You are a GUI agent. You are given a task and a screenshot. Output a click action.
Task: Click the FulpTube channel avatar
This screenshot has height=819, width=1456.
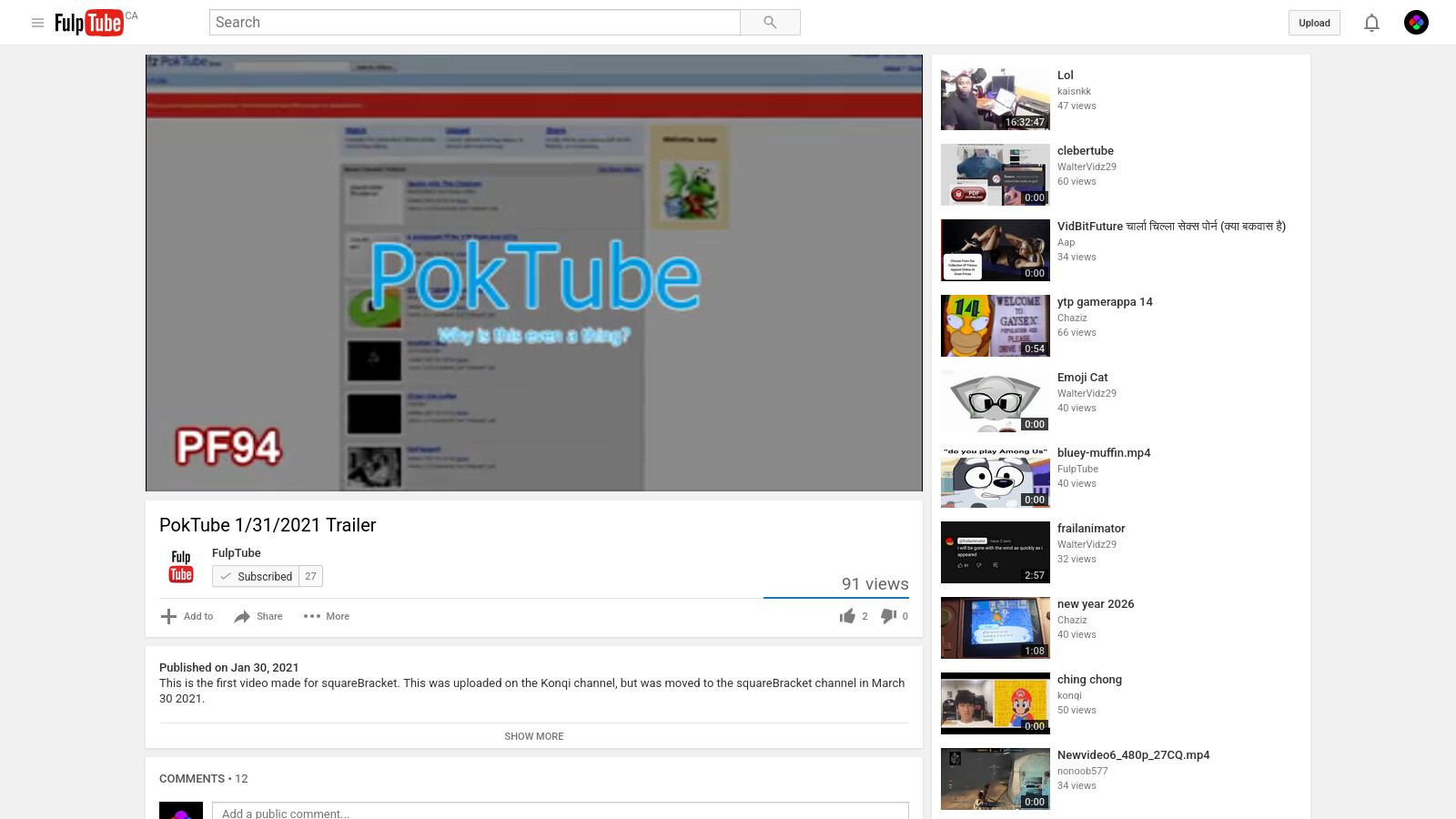pos(181,566)
